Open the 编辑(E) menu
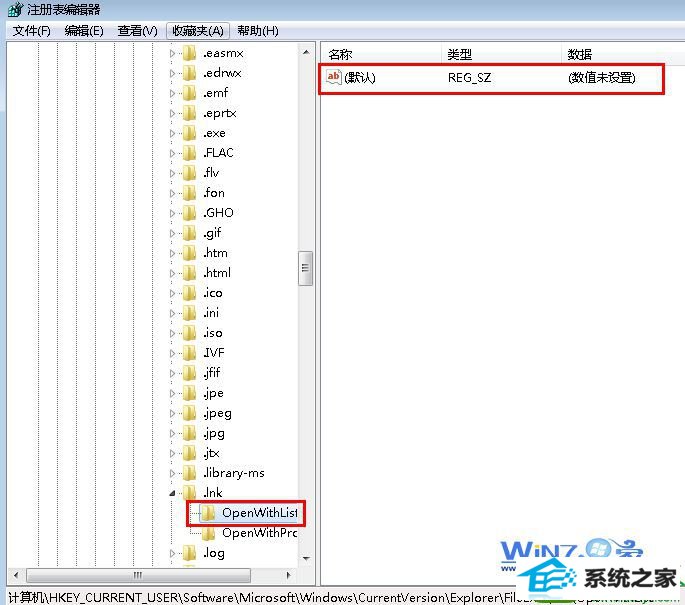Viewport: 685px width, 605px height. point(84,31)
